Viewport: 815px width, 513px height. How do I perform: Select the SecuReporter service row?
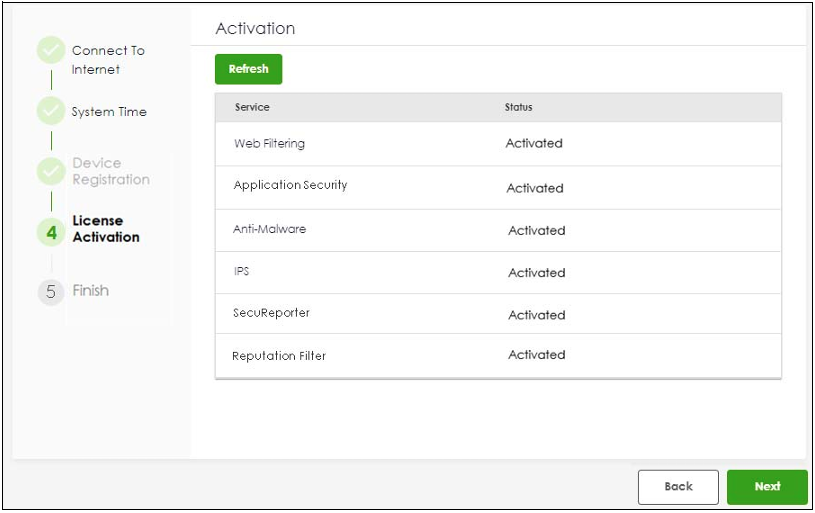point(498,313)
